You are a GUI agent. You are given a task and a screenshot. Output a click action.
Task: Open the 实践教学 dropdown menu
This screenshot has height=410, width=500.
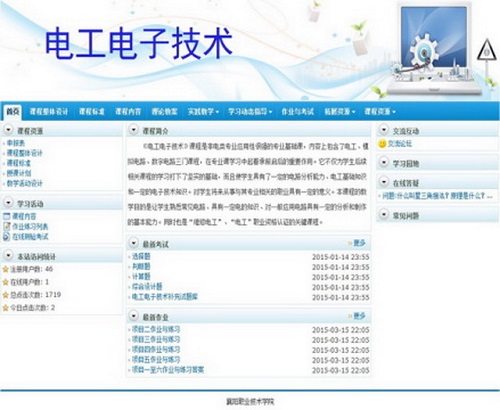(203, 111)
